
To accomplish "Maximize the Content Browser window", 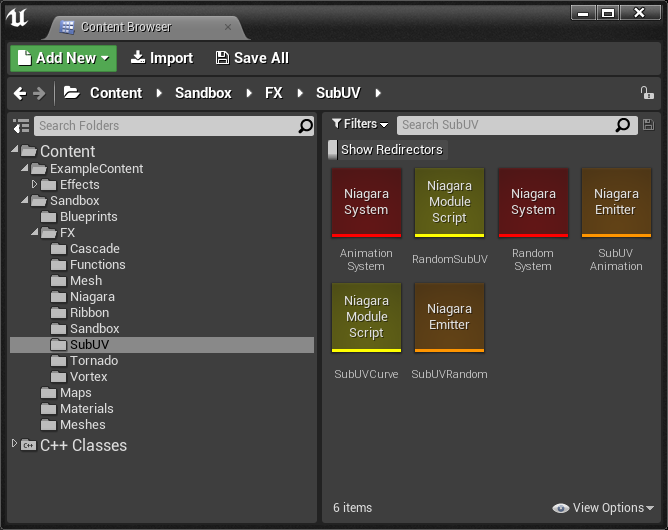I will pyautogui.click(x=608, y=13).
